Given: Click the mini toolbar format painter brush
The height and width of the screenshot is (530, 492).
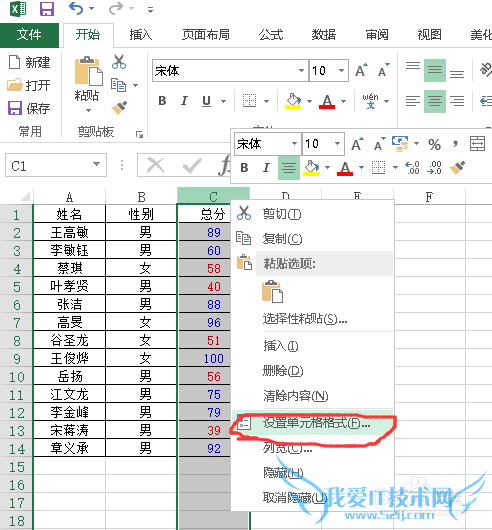Looking at the screenshot, I should tap(457, 168).
